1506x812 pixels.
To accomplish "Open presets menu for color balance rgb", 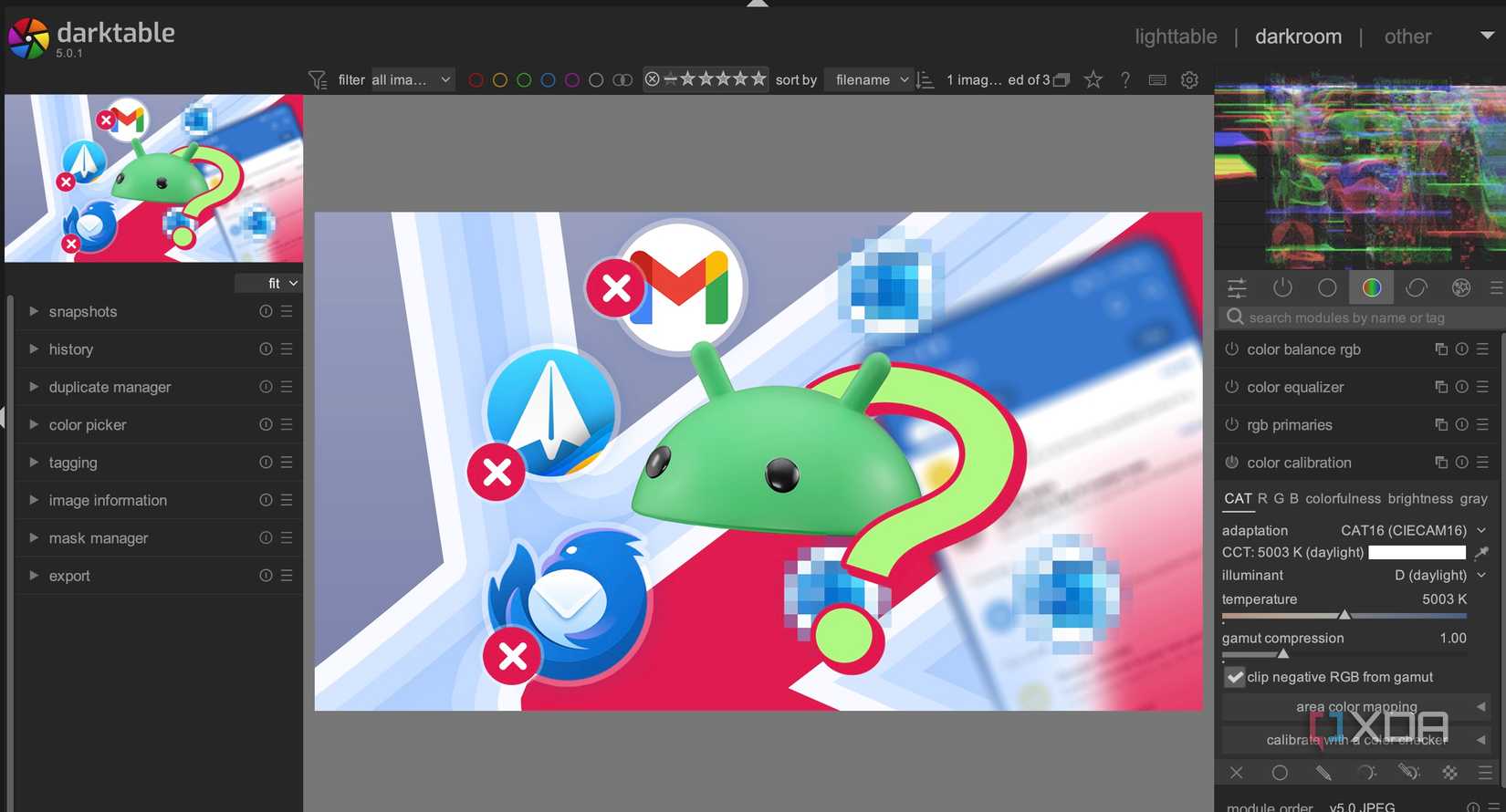I will (1482, 349).
